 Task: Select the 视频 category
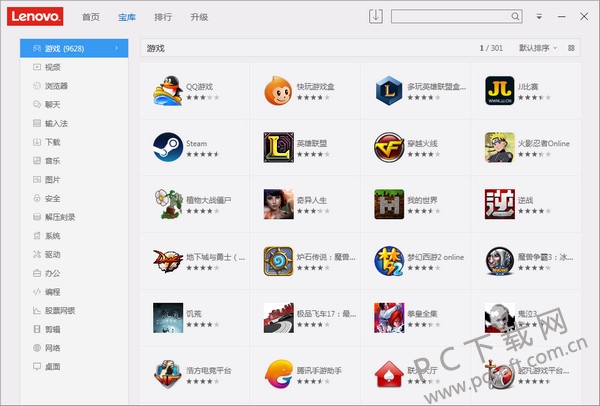(74, 67)
